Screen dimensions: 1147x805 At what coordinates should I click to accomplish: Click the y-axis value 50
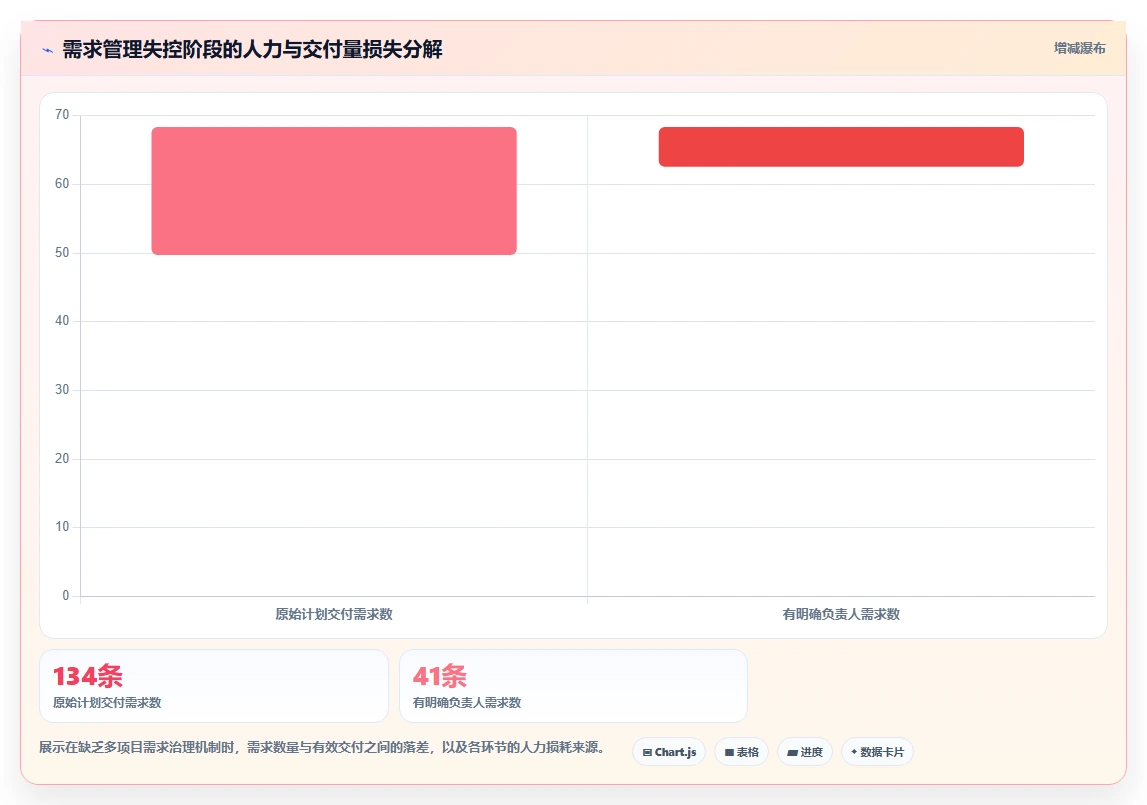pos(62,252)
